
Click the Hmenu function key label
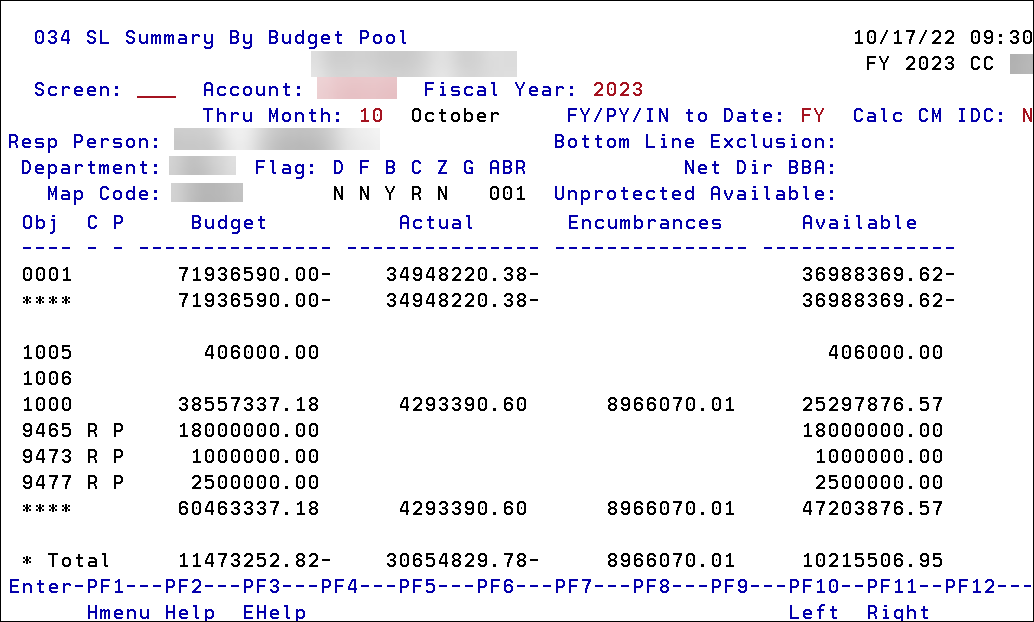pyautogui.click(x=116, y=611)
